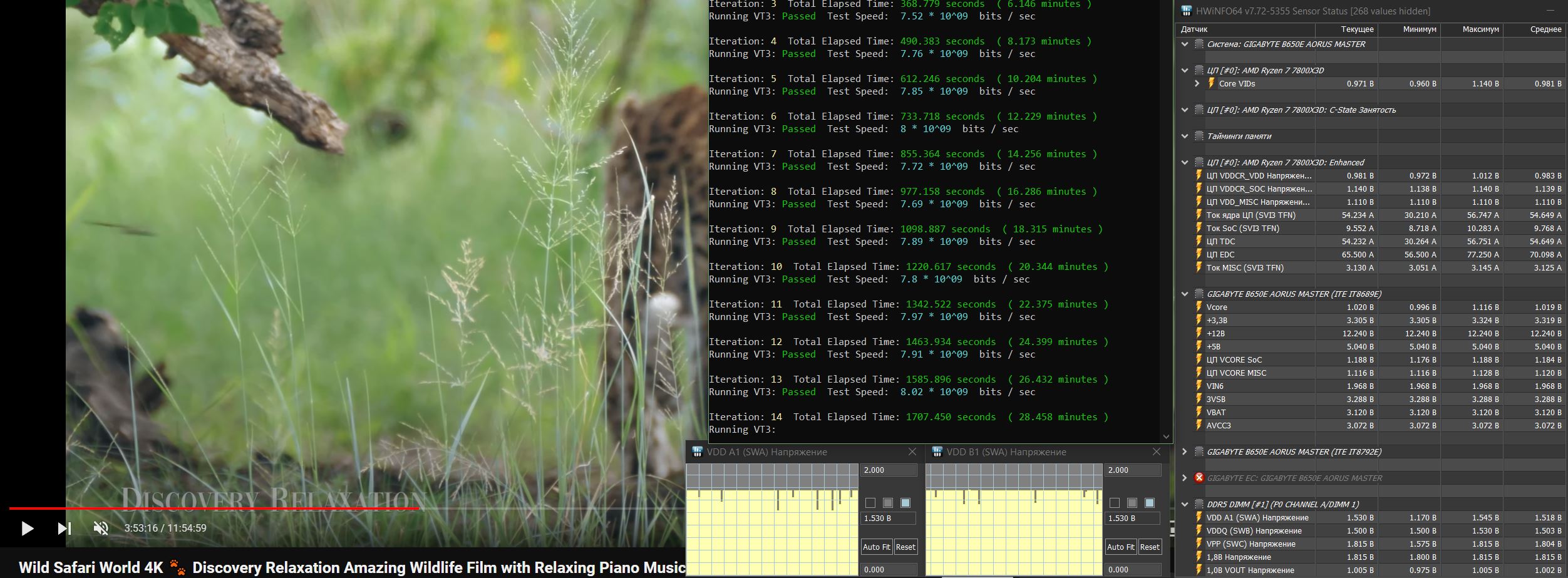Unmute the video player volume

pos(101,529)
